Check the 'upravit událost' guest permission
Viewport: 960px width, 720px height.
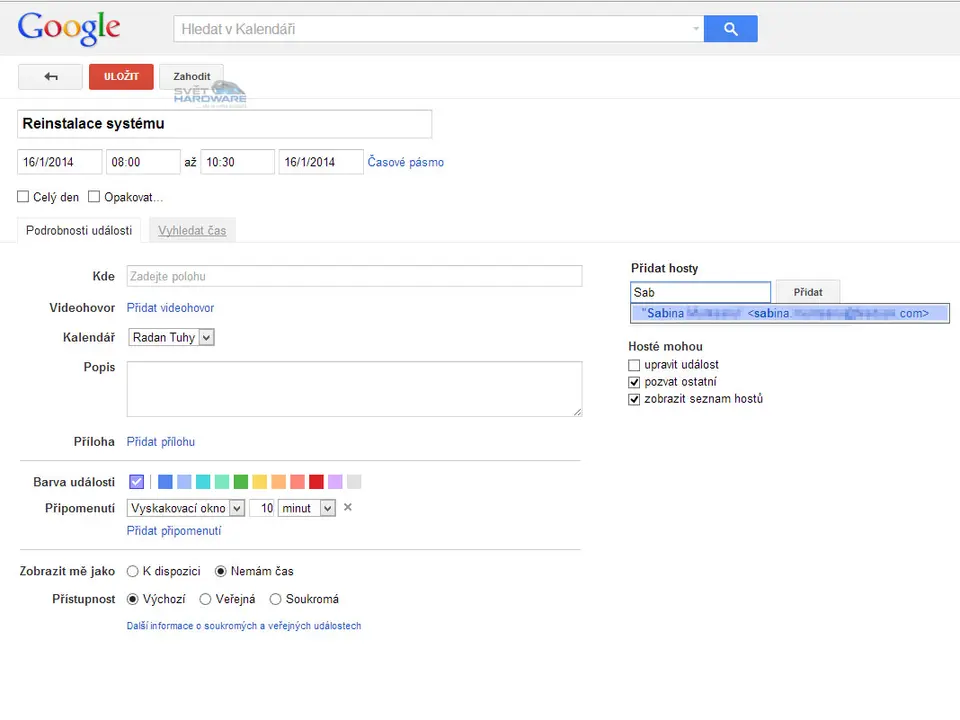coord(634,365)
